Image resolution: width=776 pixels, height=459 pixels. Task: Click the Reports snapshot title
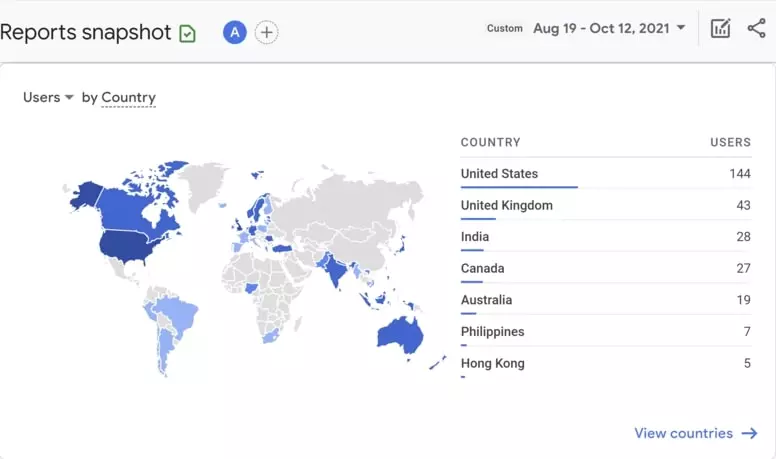[x=86, y=33]
